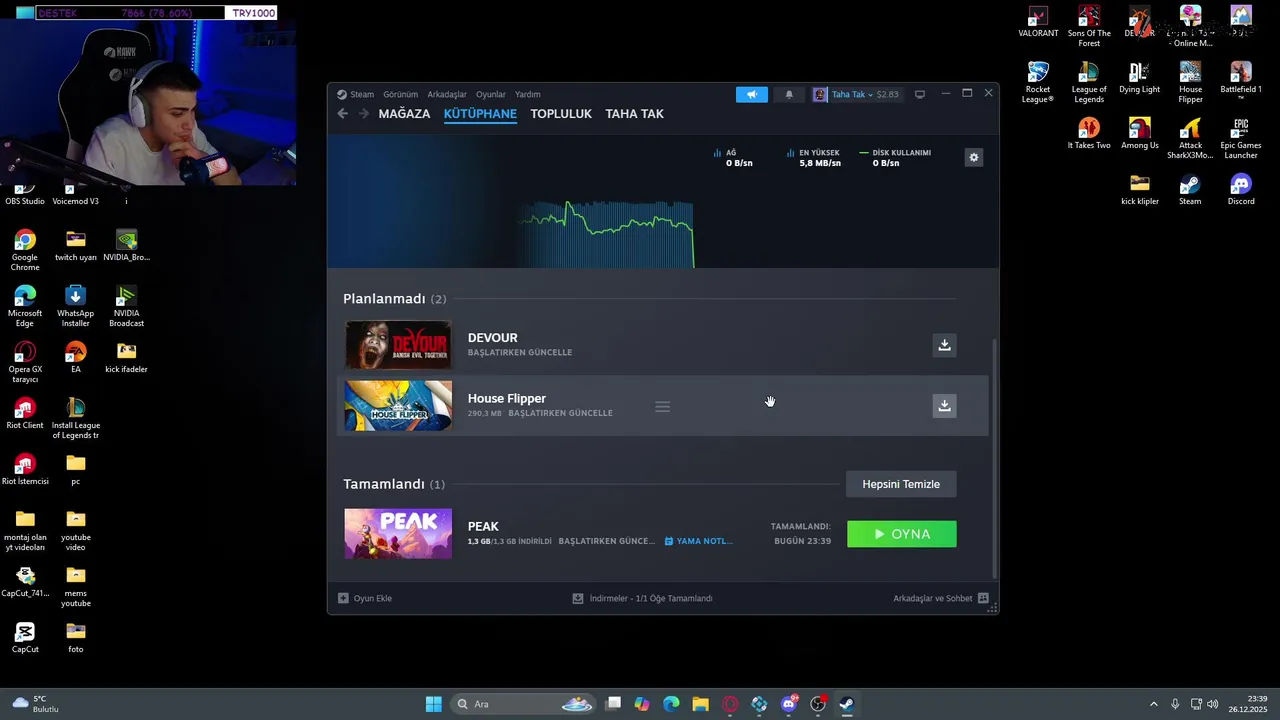
Task: Click the friends chat icon in the Steam footer
Action: [983, 598]
